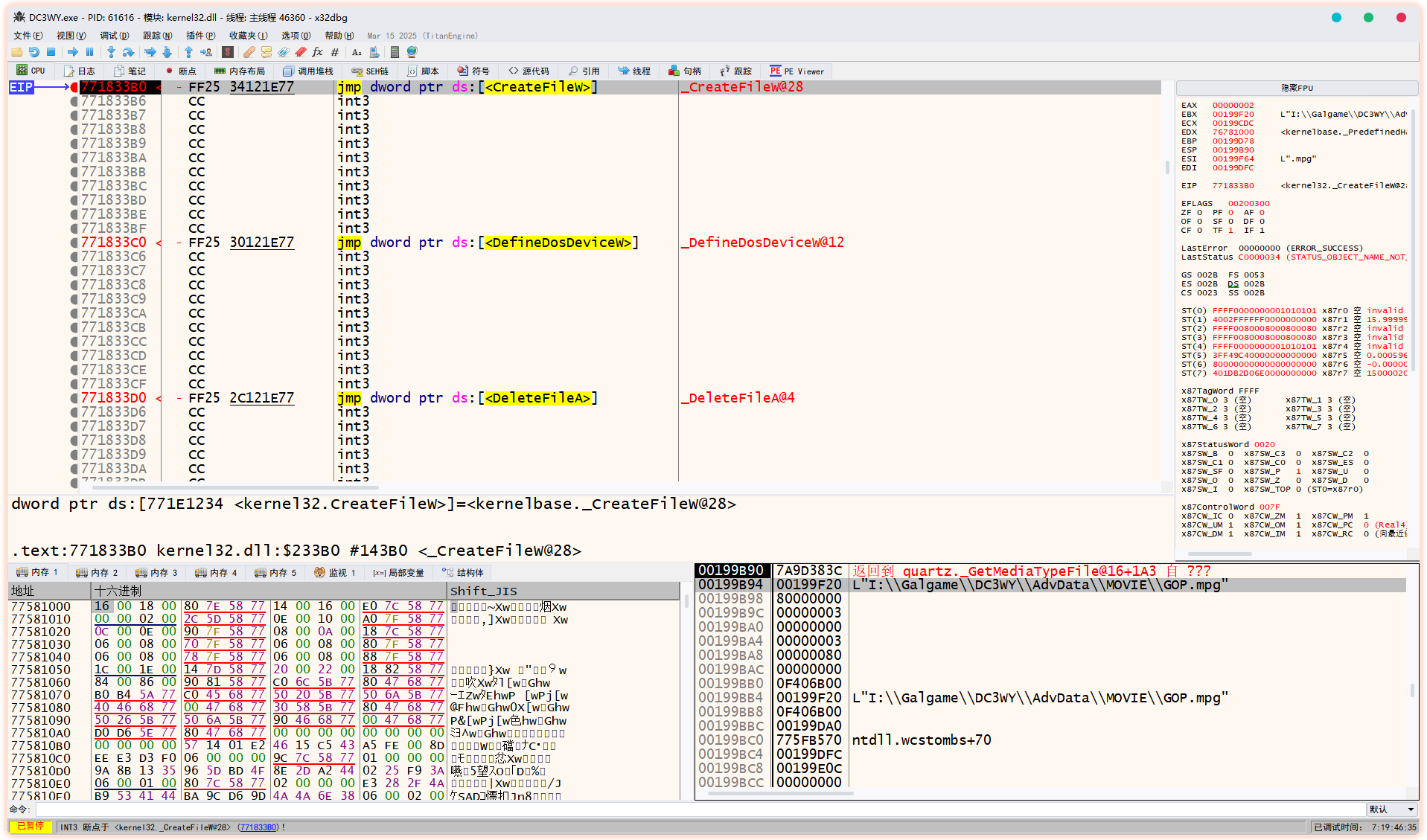Click the Run To User Code icon

205,52
